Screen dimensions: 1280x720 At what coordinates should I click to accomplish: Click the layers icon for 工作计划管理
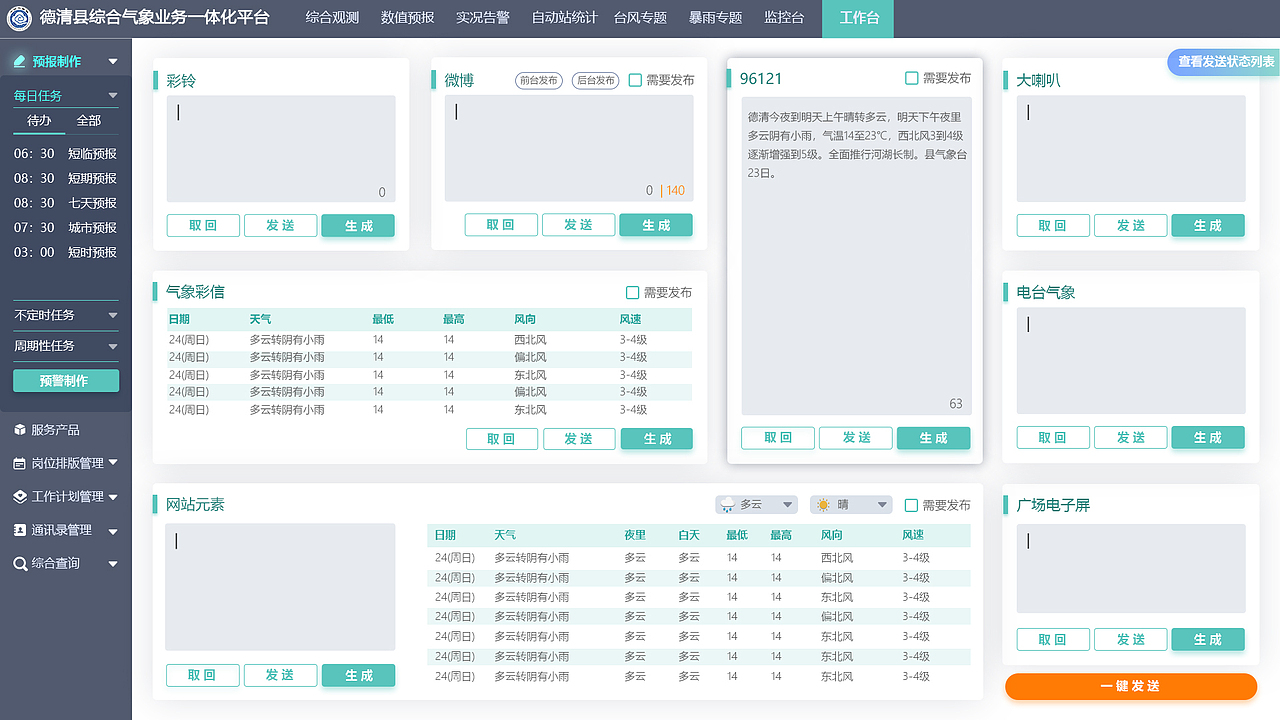point(20,496)
